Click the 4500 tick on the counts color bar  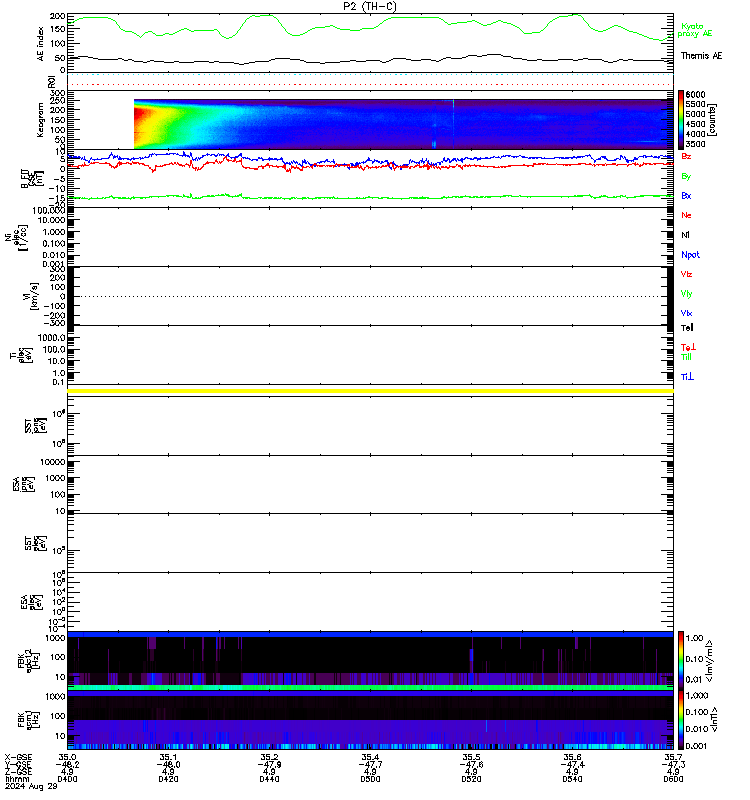695,124
